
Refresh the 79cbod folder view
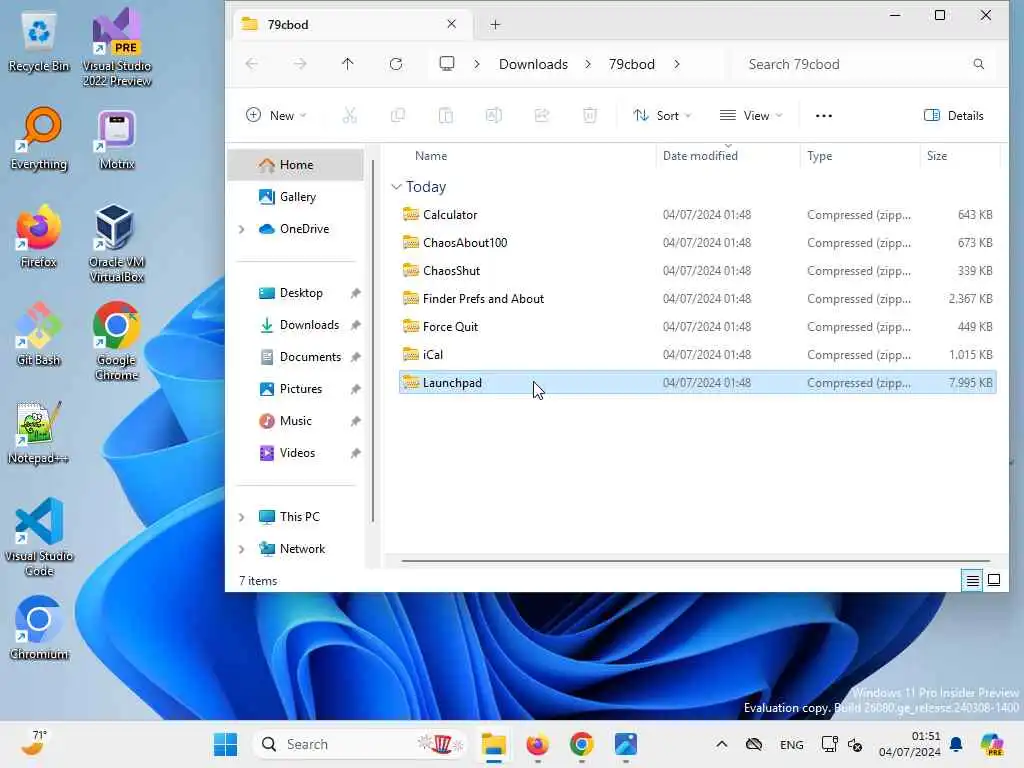pyautogui.click(x=396, y=64)
